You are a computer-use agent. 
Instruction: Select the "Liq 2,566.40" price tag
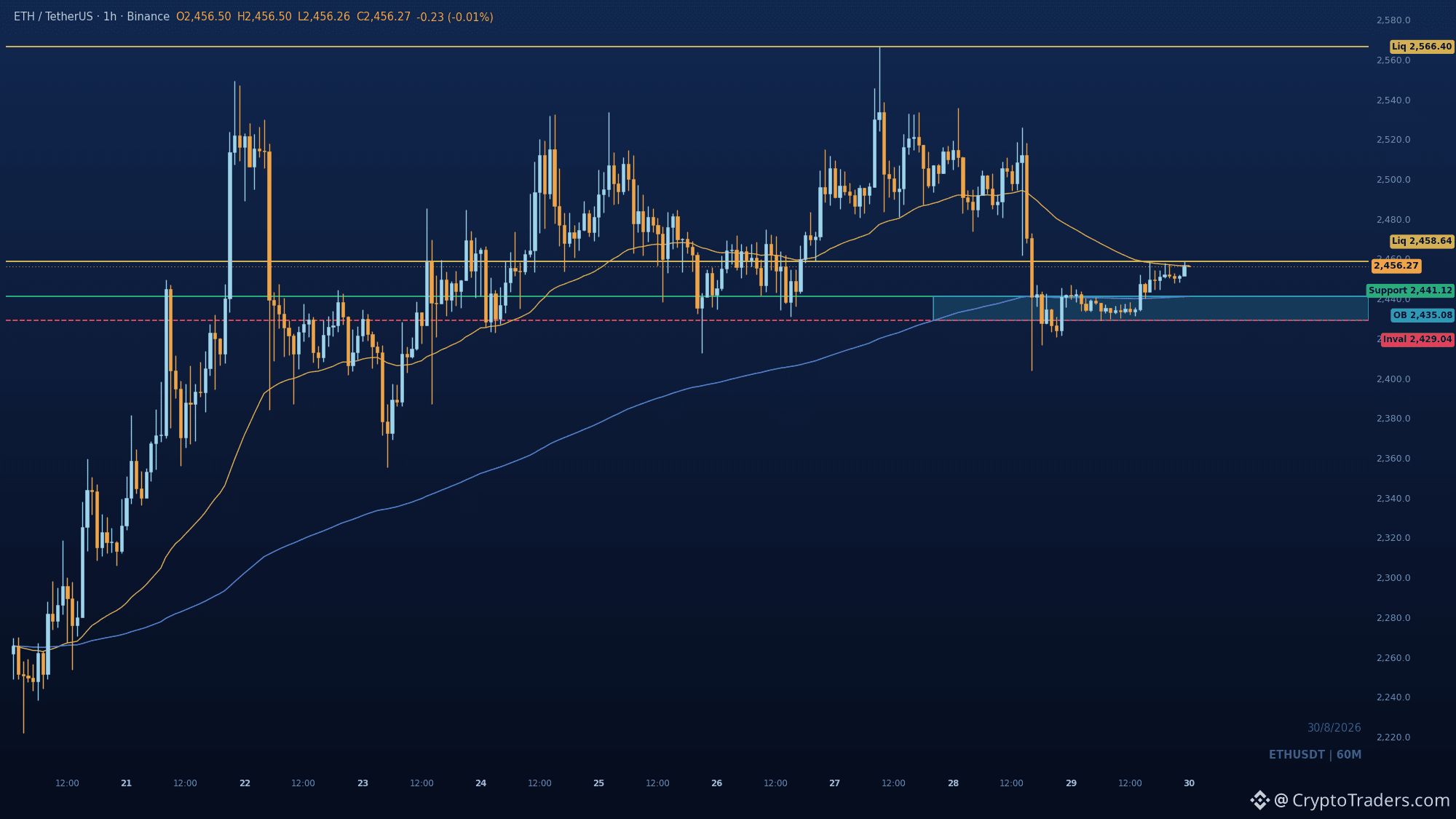(1422, 47)
